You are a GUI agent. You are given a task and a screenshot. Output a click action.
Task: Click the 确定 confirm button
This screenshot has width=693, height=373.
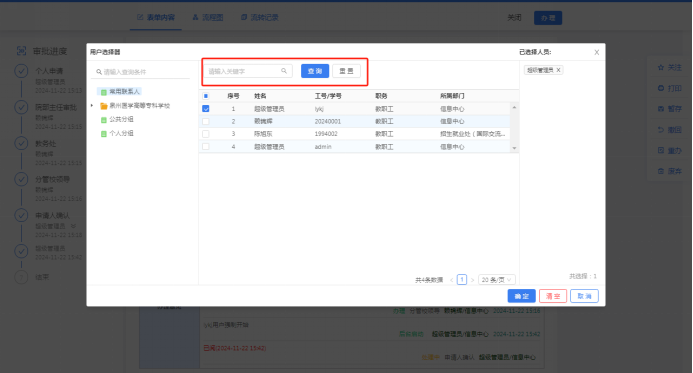(522, 296)
